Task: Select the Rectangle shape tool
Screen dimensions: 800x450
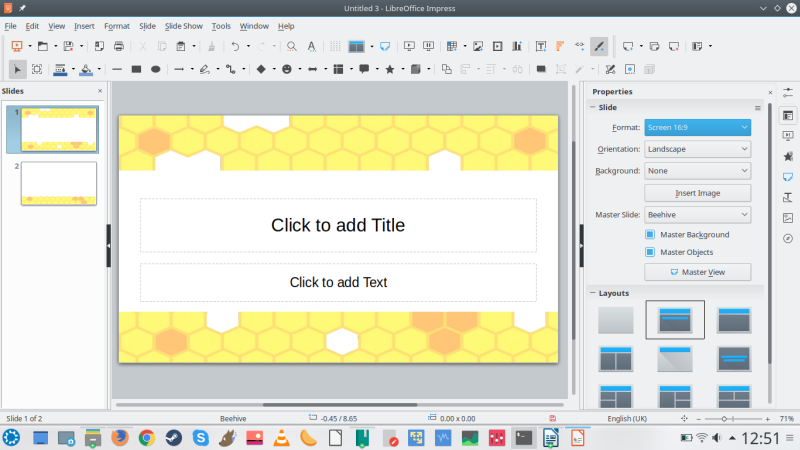Action: pos(135,69)
